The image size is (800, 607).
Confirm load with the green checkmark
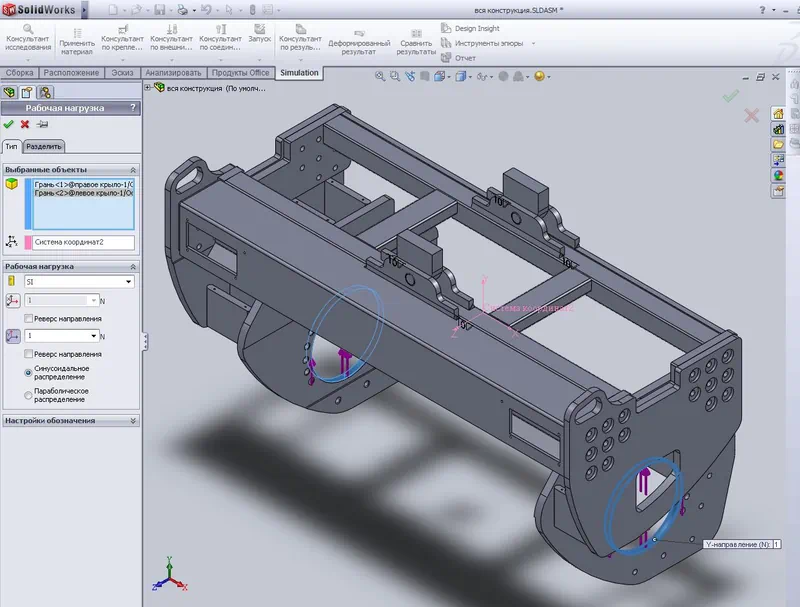coord(10,122)
